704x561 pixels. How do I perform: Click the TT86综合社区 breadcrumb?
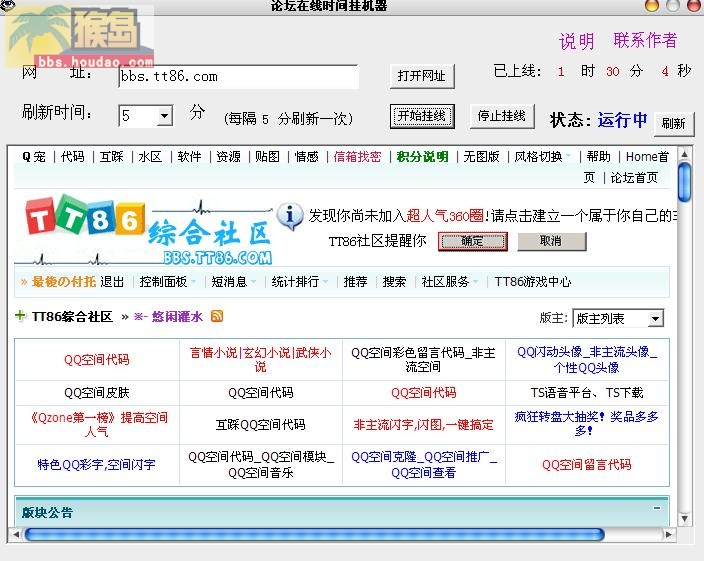[x=72, y=316]
